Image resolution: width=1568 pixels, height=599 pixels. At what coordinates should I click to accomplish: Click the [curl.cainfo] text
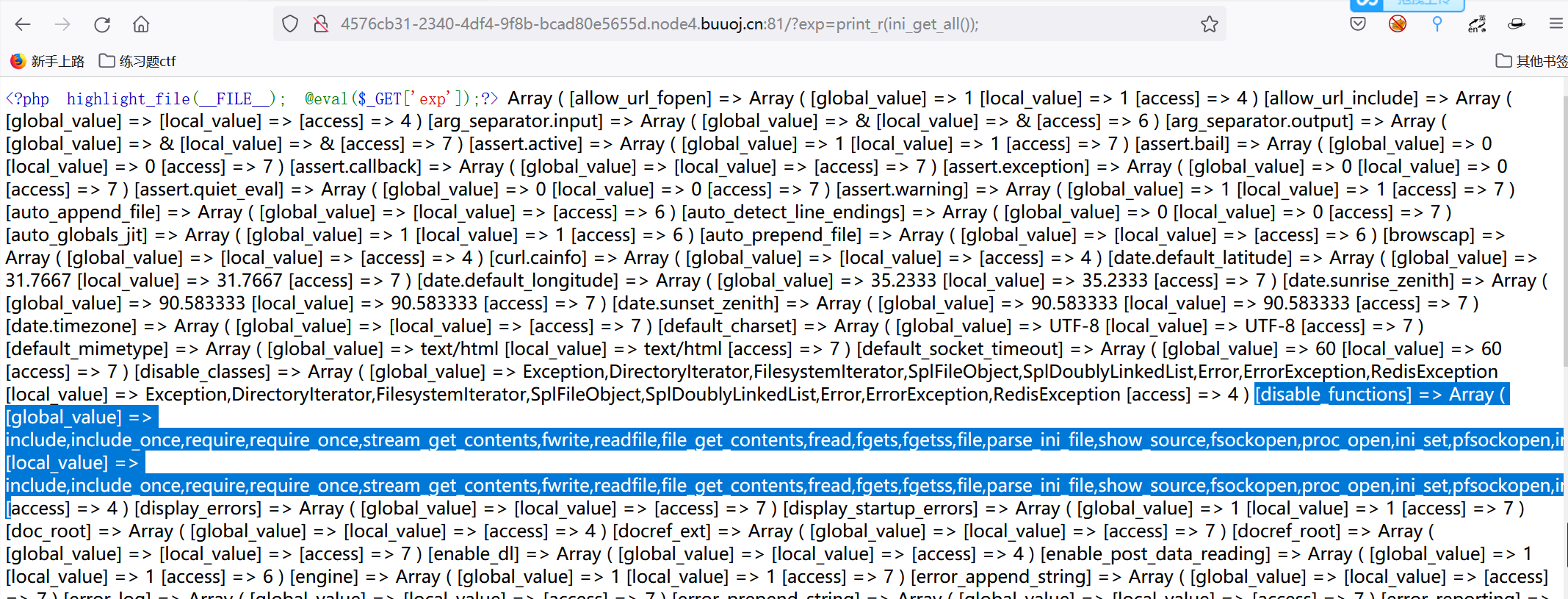click(x=538, y=258)
